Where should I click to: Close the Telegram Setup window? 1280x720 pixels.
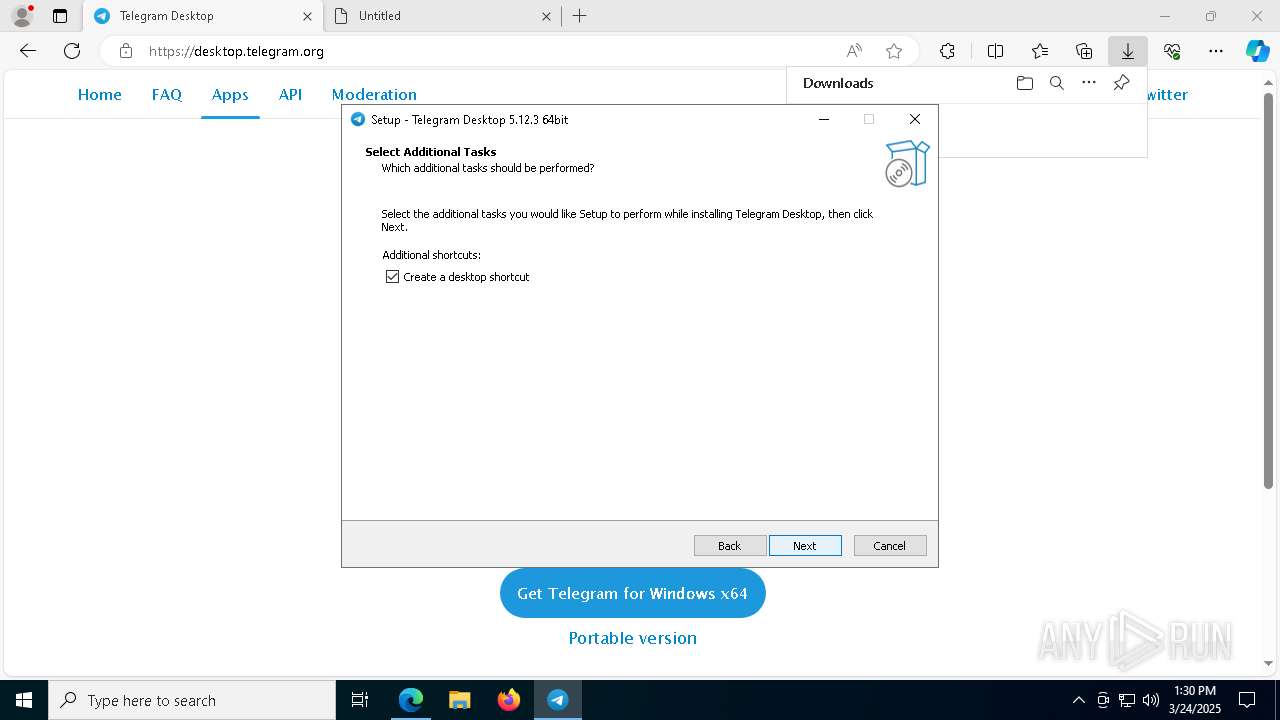pyautogui.click(x=914, y=119)
